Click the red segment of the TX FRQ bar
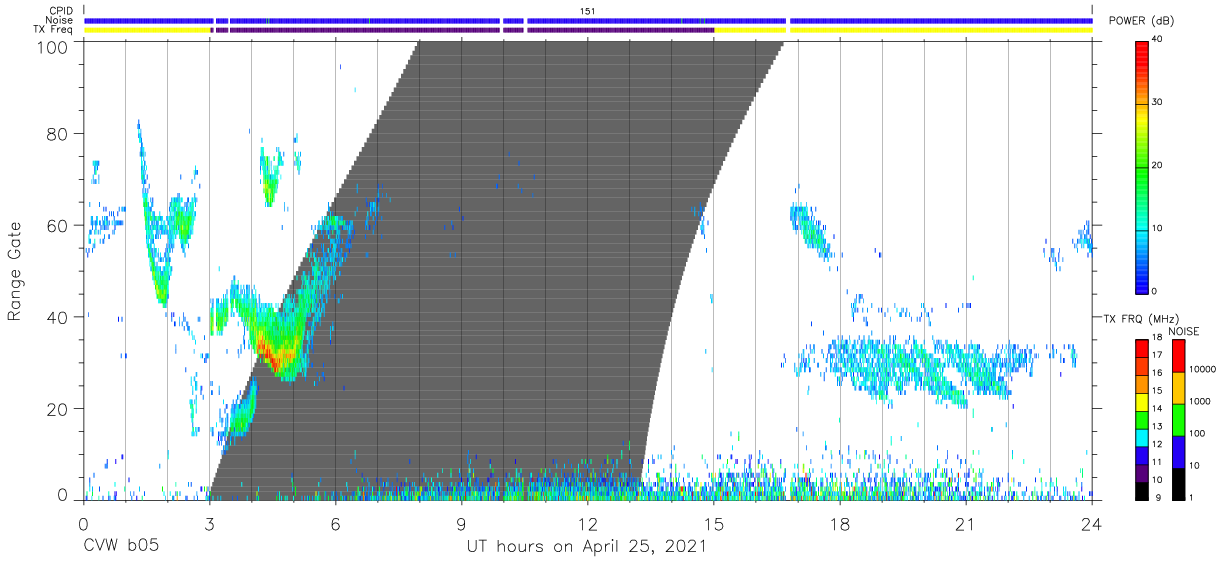This screenshot has width=1228, height=567. (x=1142, y=349)
